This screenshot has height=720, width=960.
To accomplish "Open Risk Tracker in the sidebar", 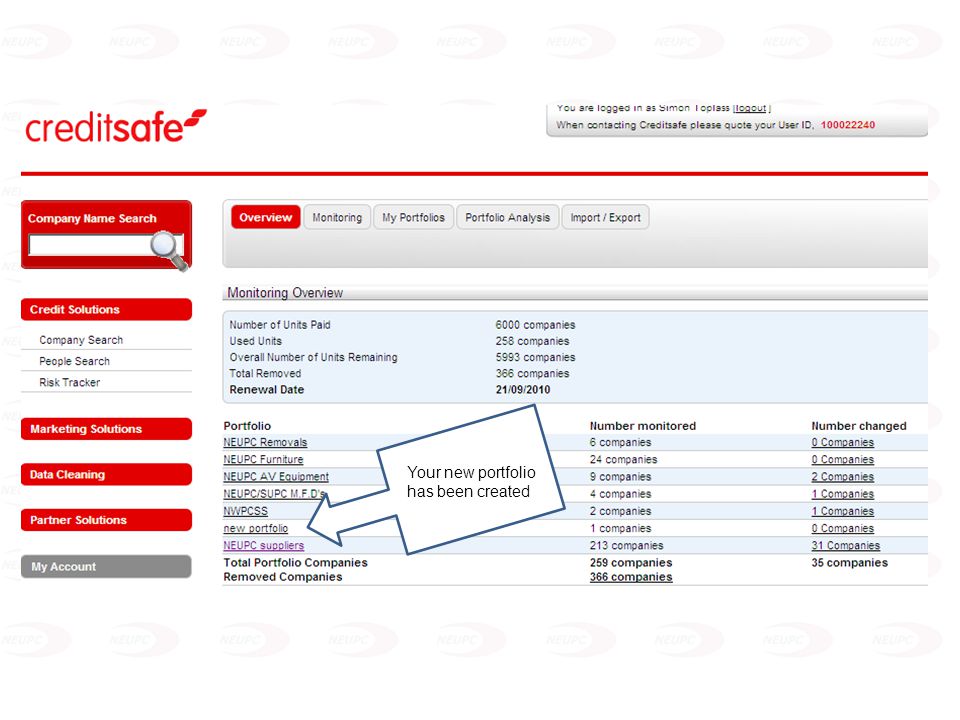I will click(x=70, y=383).
